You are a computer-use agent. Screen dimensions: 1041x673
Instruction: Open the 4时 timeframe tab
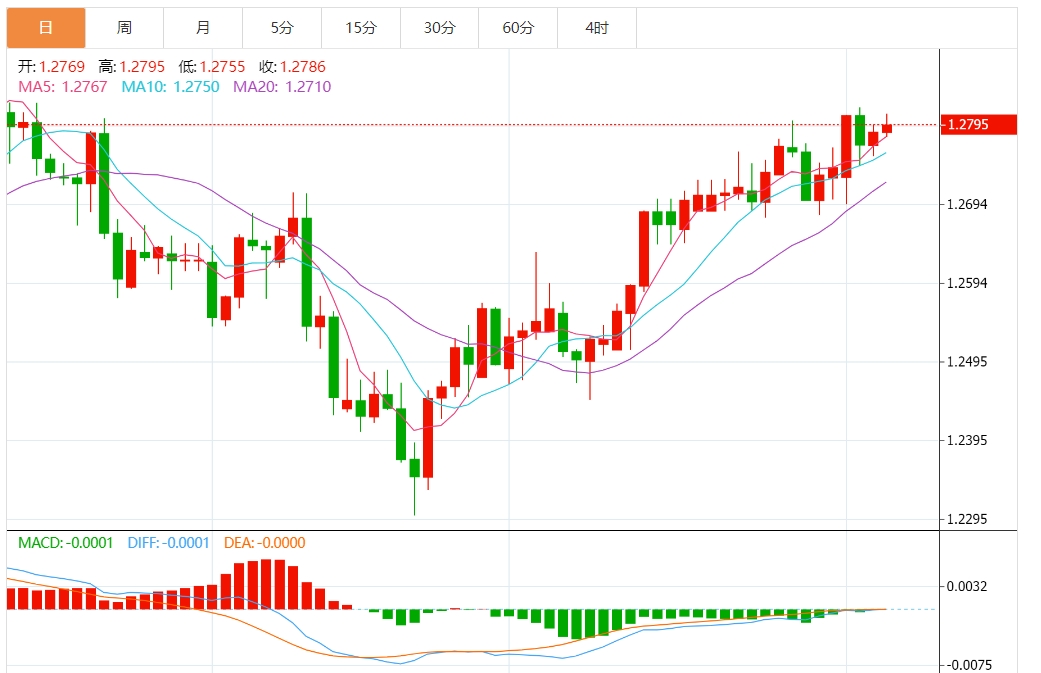tap(597, 28)
